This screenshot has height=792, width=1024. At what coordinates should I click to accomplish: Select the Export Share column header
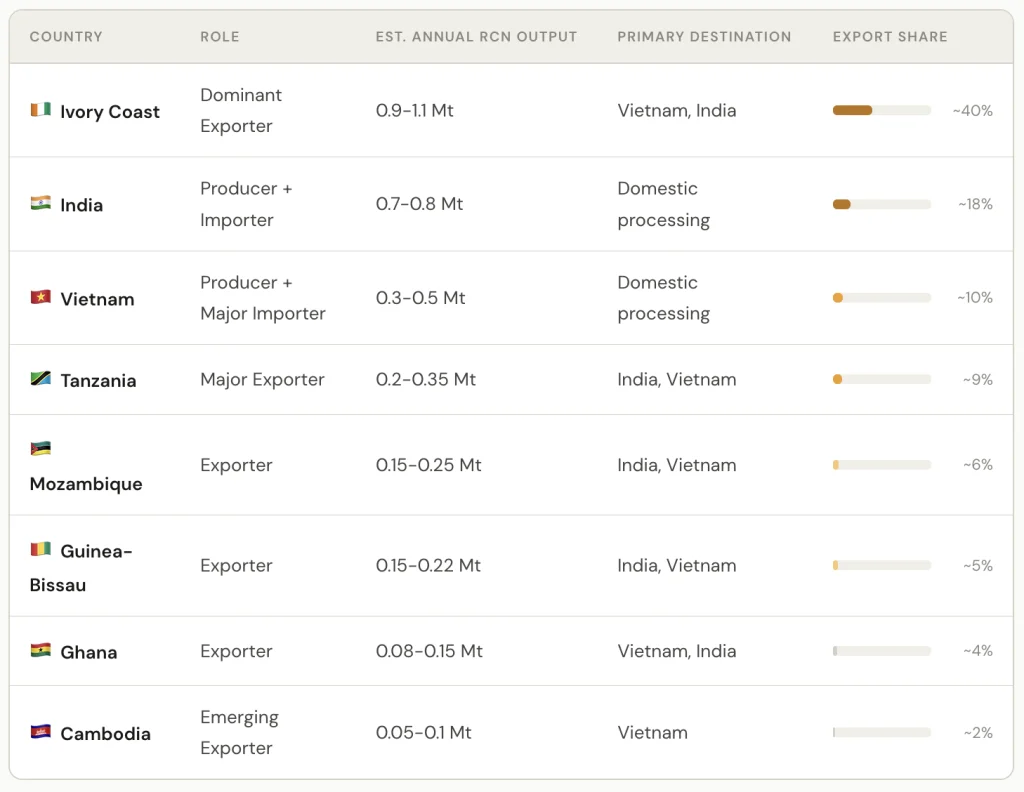click(x=889, y=37)
